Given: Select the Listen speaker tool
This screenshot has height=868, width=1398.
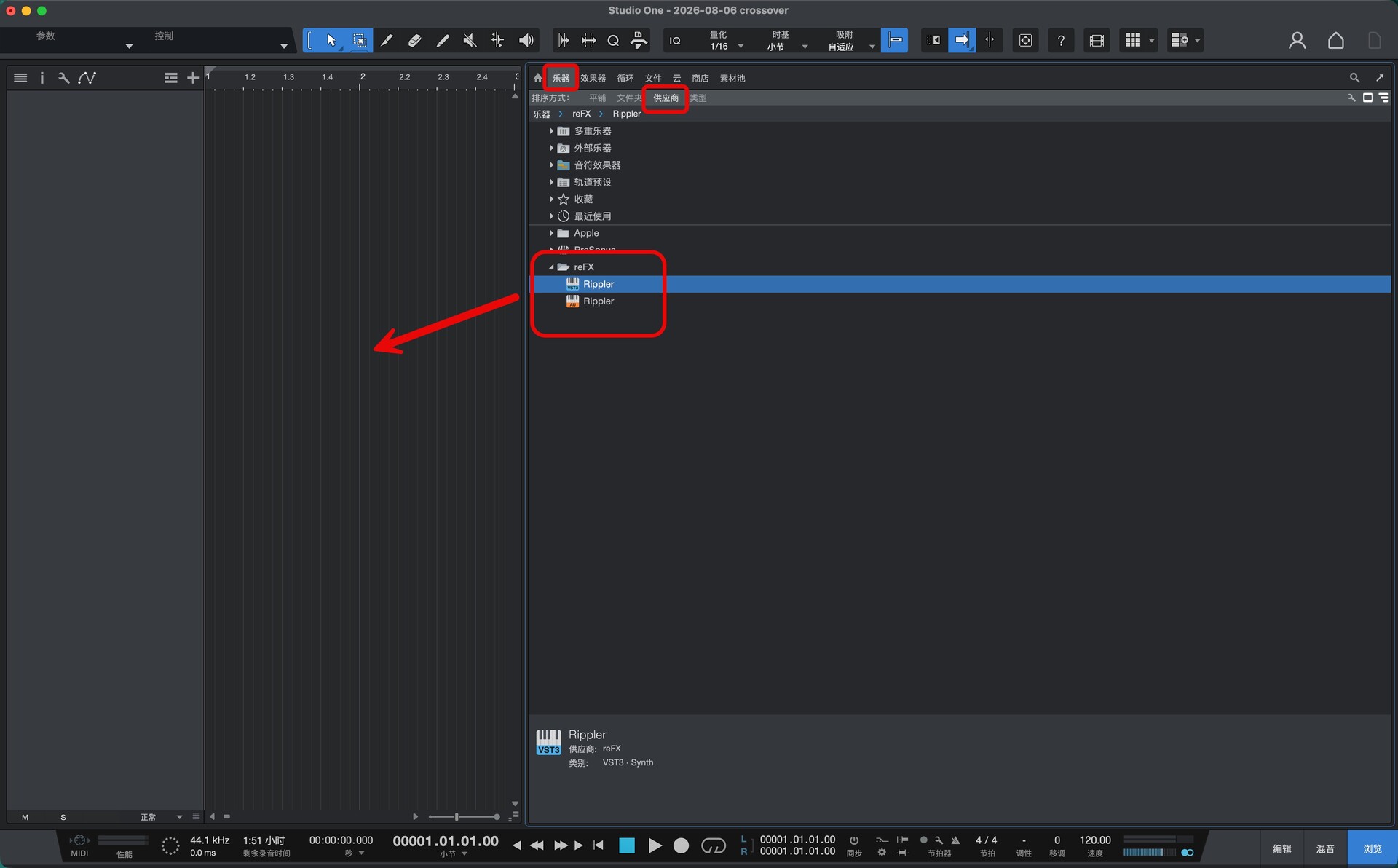Looking at the screenshot, I should tap(526, 40).
